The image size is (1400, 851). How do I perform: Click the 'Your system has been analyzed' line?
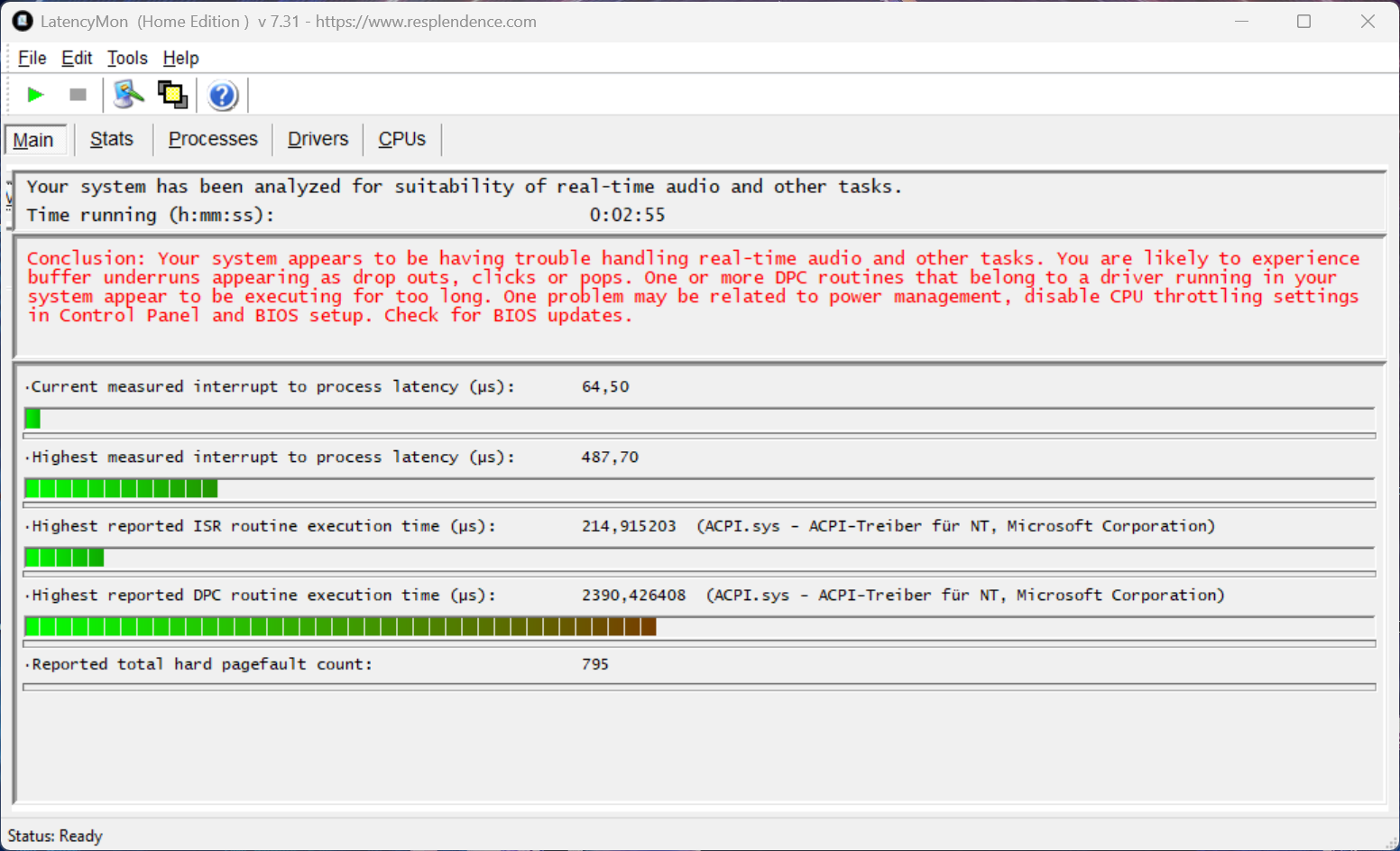point(464,187)
